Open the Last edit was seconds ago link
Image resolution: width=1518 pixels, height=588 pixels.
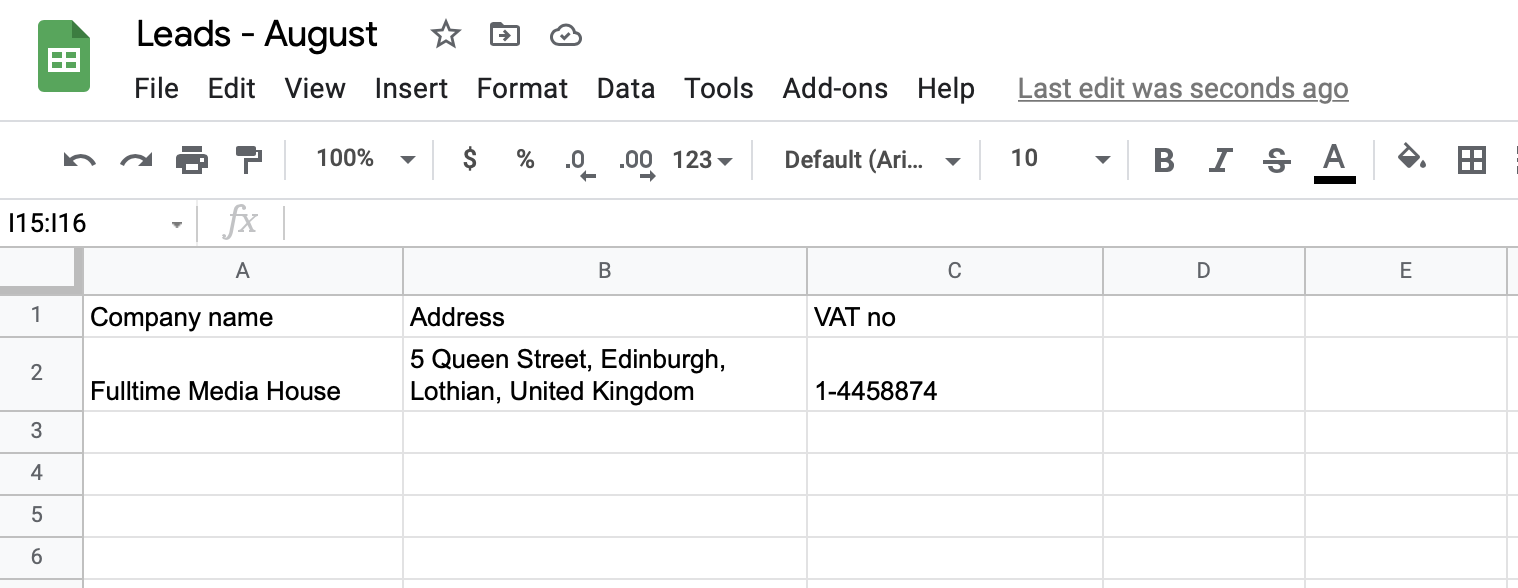[x=1183, y=88]
